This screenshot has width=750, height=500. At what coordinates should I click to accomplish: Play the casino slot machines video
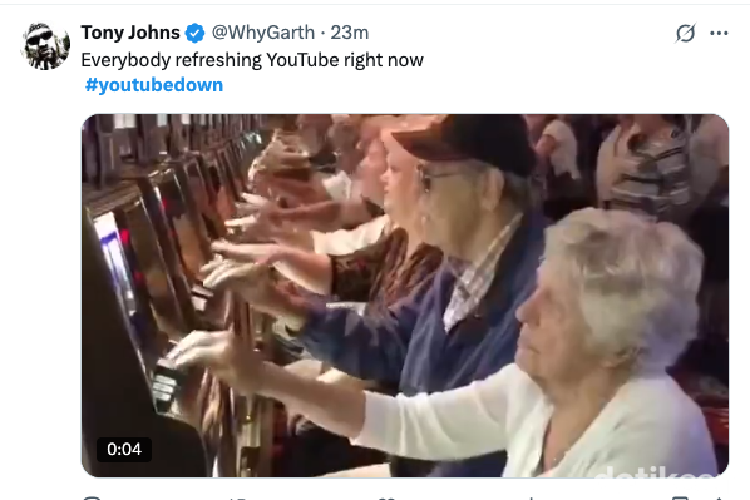point(405,295)
